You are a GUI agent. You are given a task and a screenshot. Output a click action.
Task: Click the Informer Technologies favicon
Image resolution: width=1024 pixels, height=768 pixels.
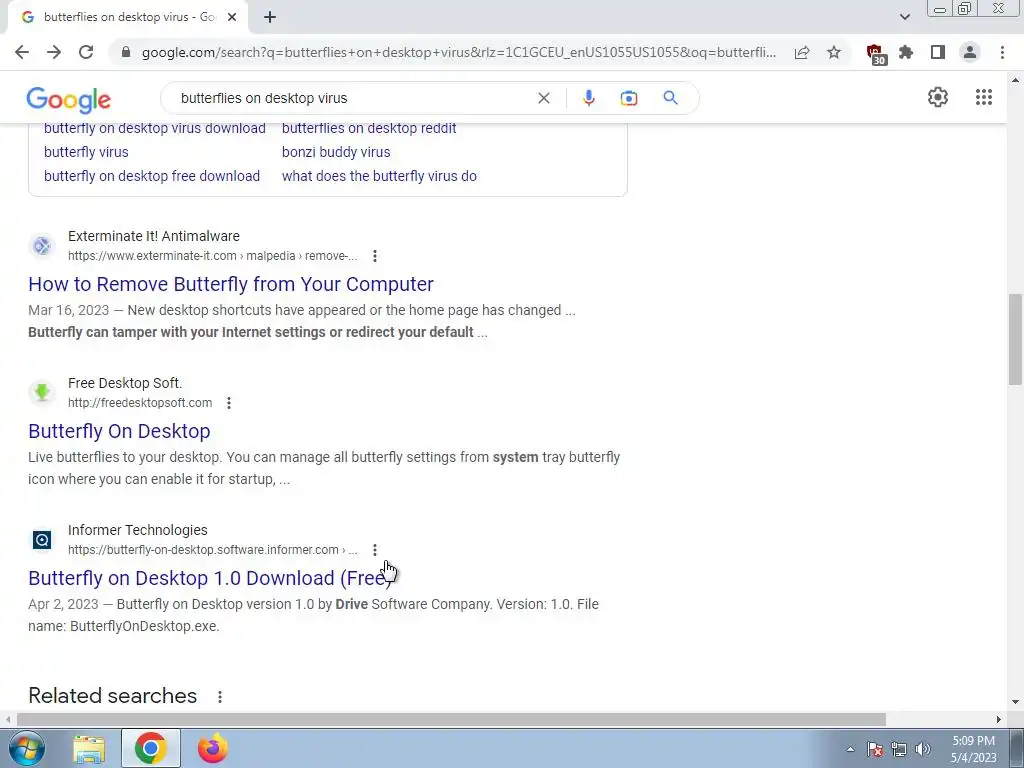(42, 539)
